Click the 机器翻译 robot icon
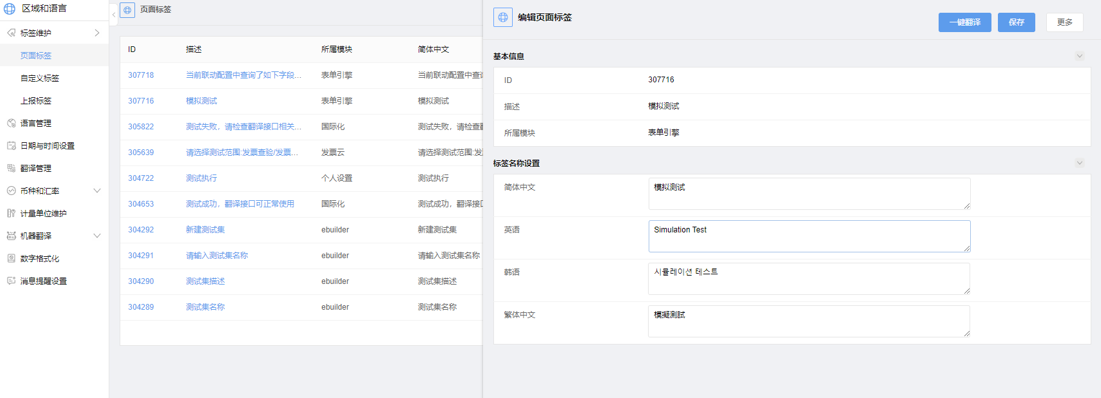Image resolution: width=1101 pixels, height=398 pixels. pyautogui.click(x=11, y=236)
